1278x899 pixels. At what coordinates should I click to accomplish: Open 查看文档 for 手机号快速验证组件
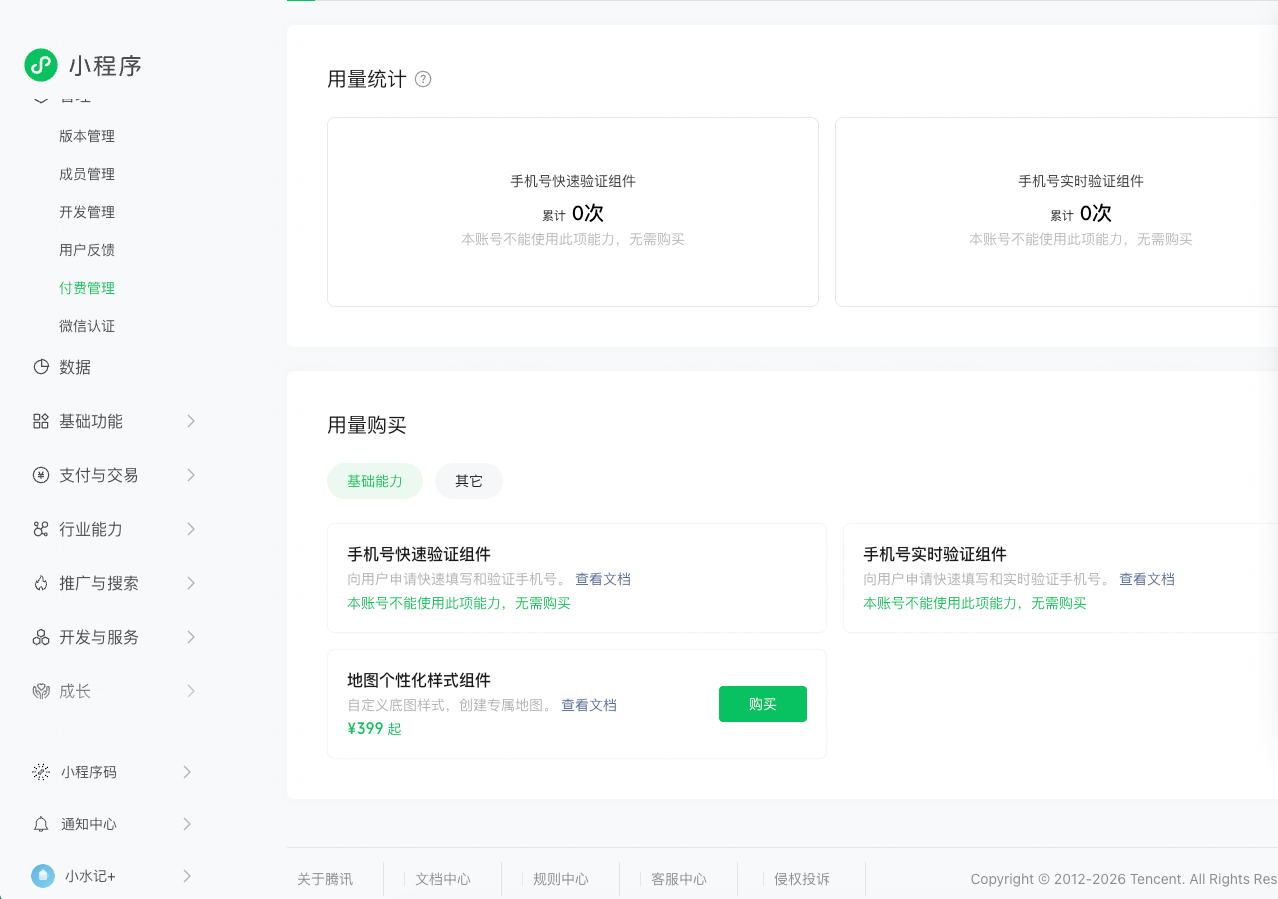click(603, 579)
